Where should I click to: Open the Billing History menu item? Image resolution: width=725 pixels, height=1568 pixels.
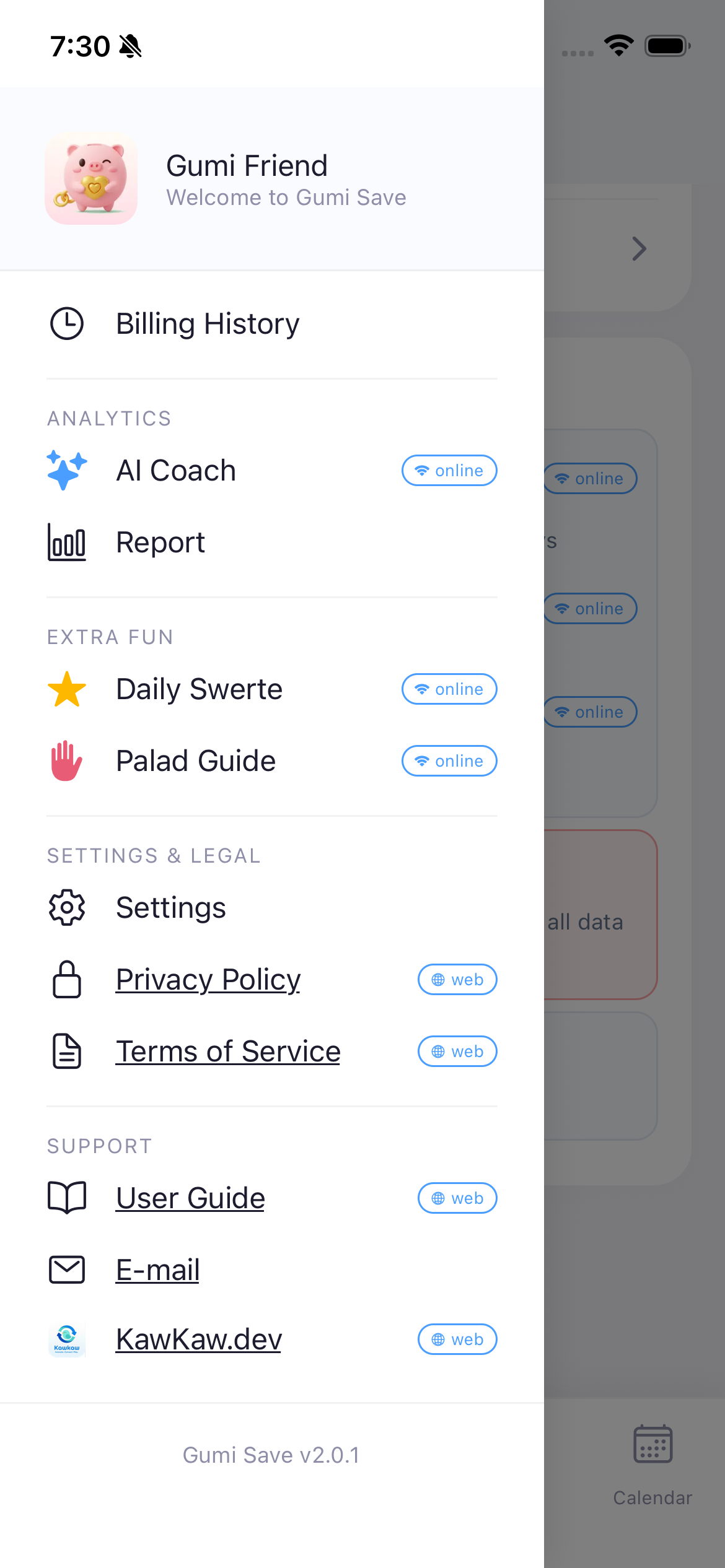[x=208, y=323]
